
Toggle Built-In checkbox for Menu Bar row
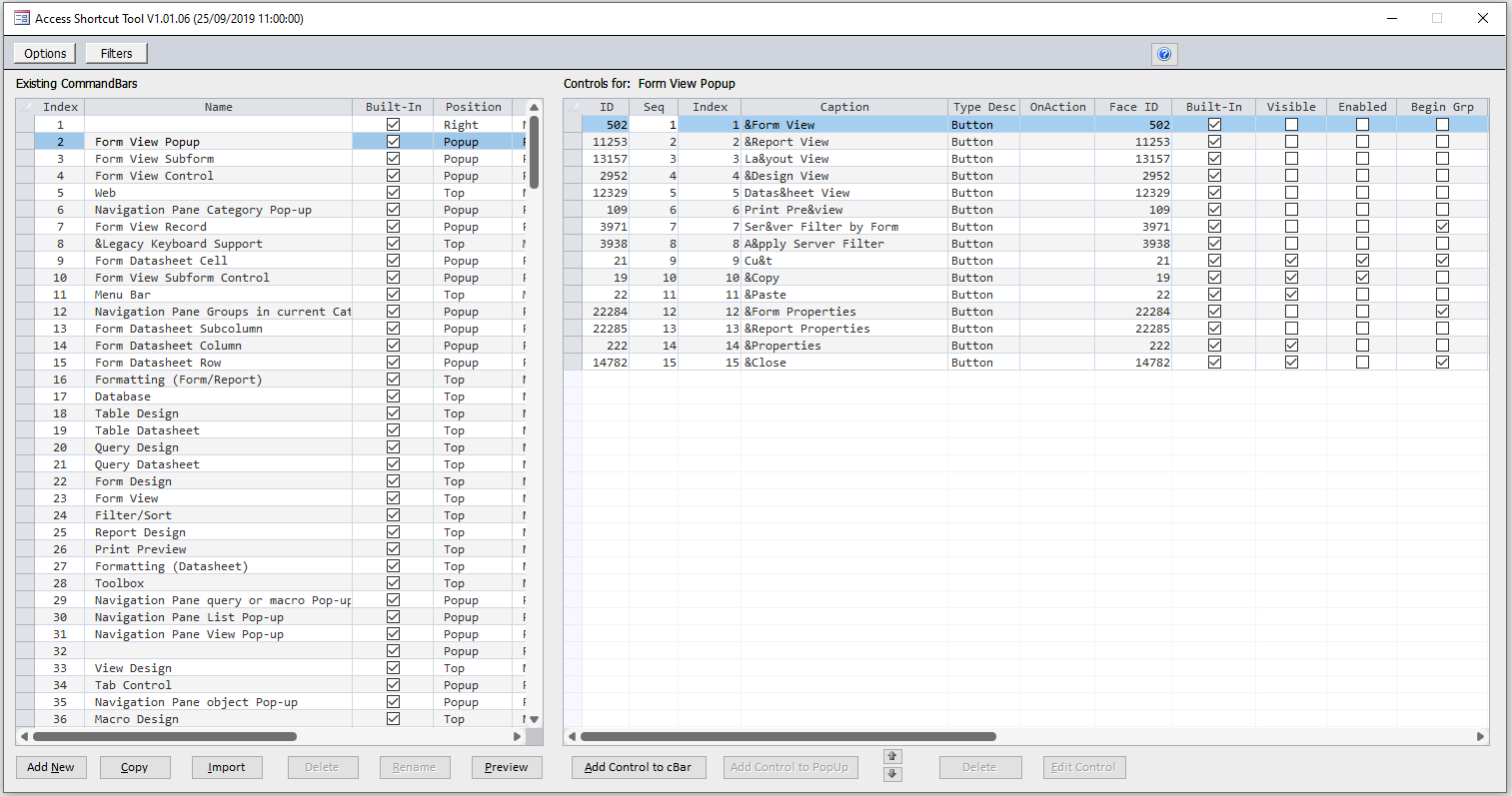click(x=393, y=295)
